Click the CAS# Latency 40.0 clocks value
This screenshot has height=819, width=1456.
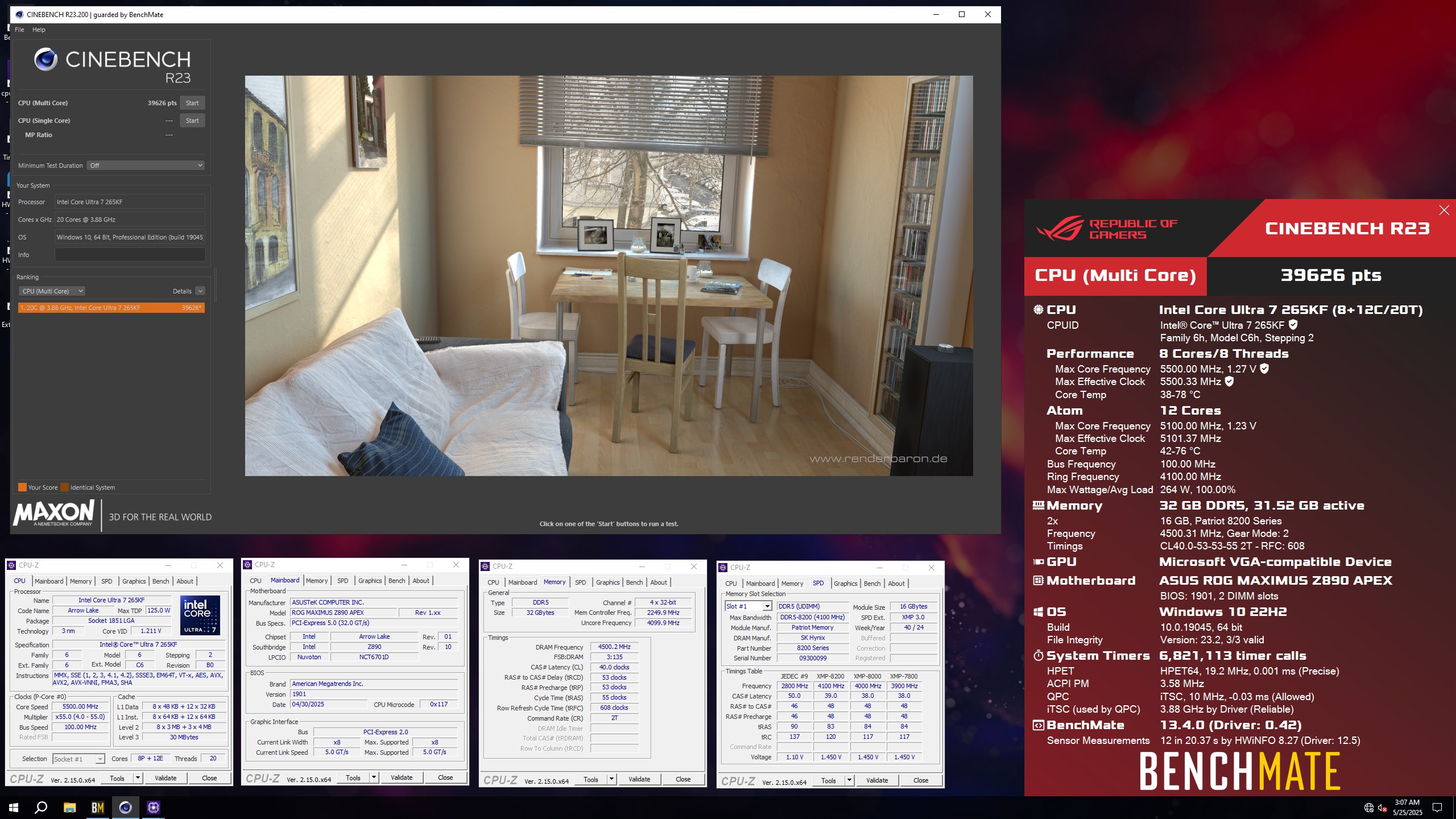coord(614,668)
